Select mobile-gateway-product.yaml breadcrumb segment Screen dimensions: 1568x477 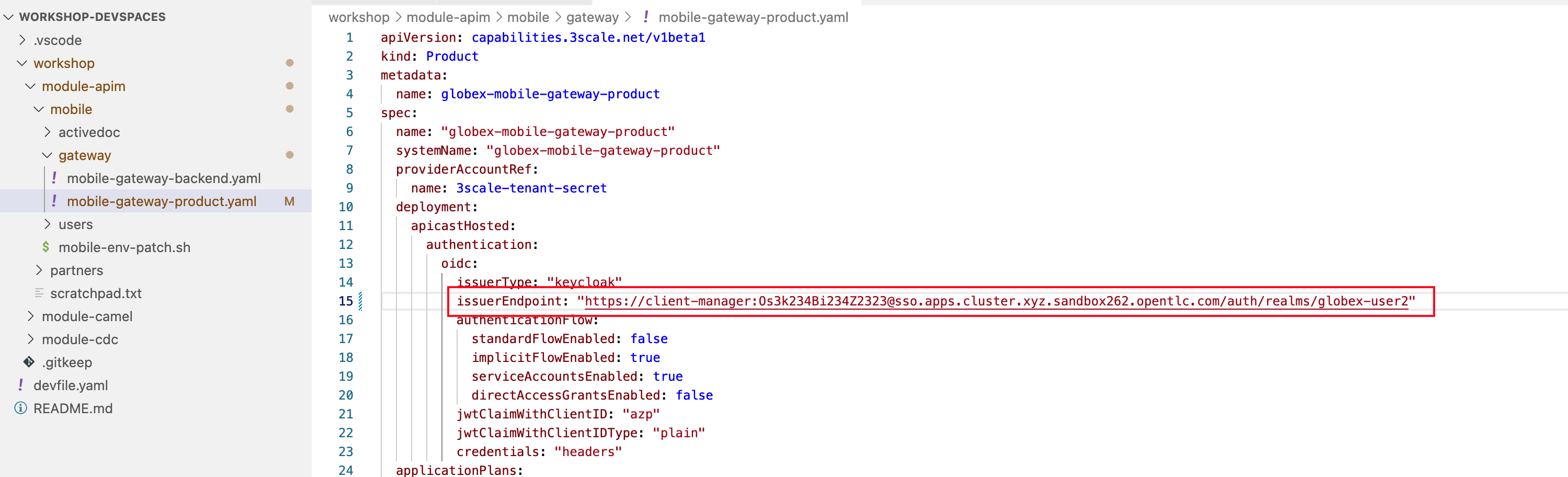click(x=753, y=18)
